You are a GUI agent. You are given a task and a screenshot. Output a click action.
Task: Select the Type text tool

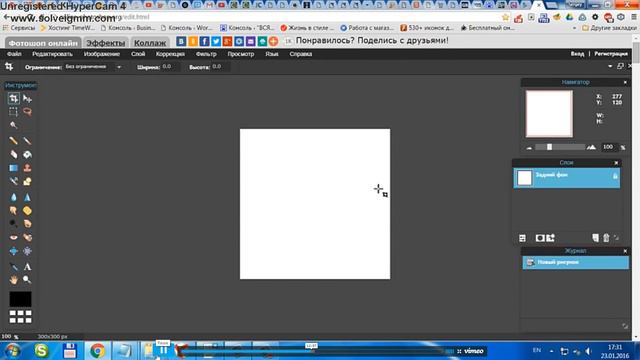(27, 267)
